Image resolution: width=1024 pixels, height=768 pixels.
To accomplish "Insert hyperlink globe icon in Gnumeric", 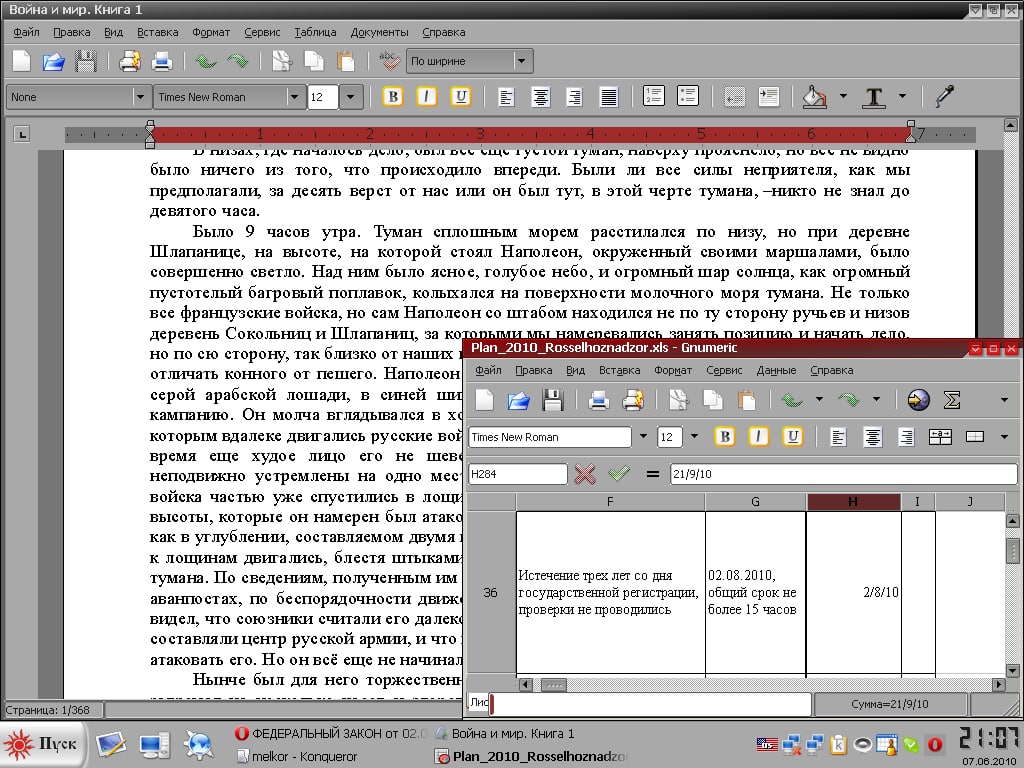I will click(x=918, y=400).
